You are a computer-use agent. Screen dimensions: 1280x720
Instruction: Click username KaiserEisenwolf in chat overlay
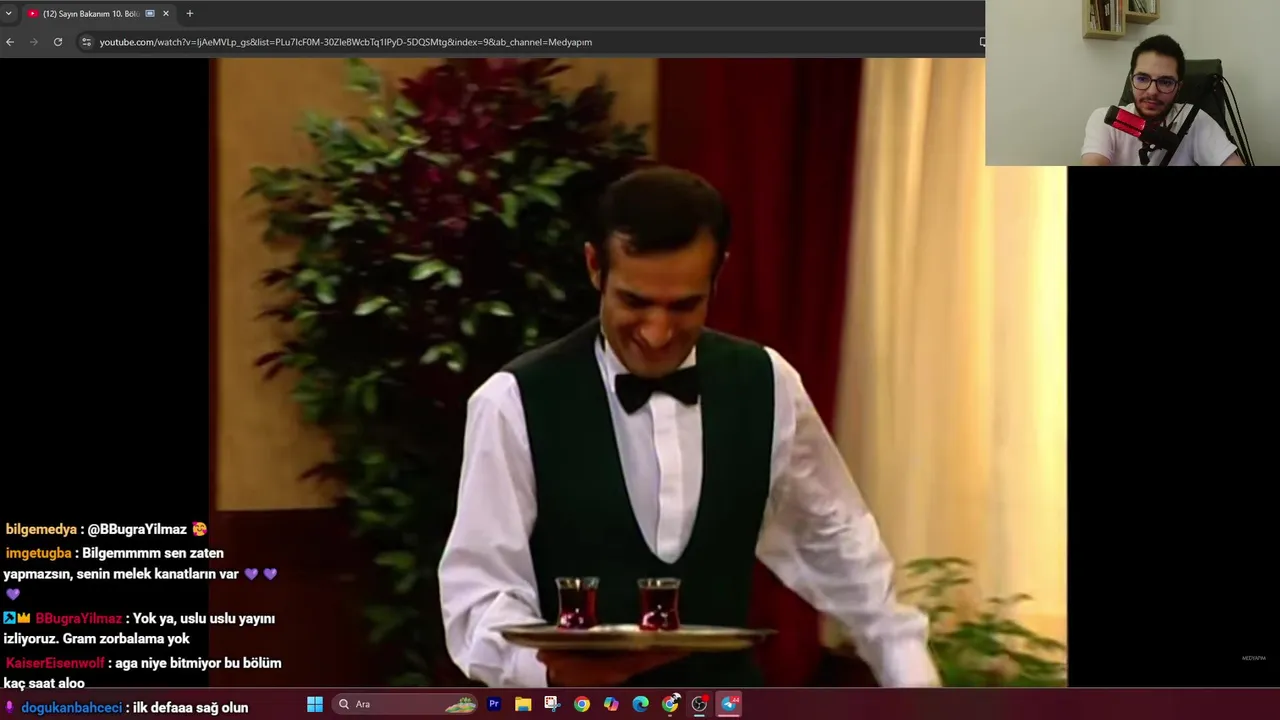point(55,663)
